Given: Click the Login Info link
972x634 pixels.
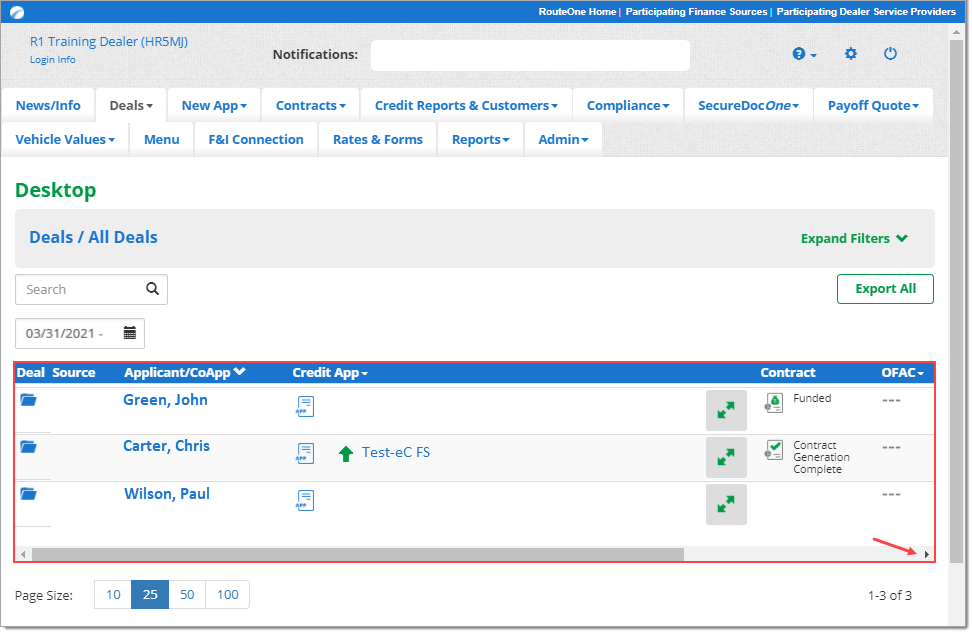Looking at the screenshot, I should pyautogui.click(x=53, y=59).
